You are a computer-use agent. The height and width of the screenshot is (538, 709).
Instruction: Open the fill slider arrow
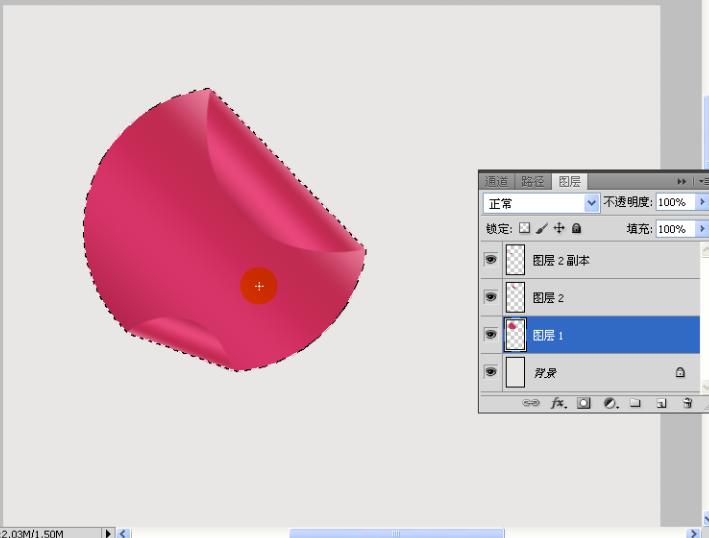coord(702,229)
